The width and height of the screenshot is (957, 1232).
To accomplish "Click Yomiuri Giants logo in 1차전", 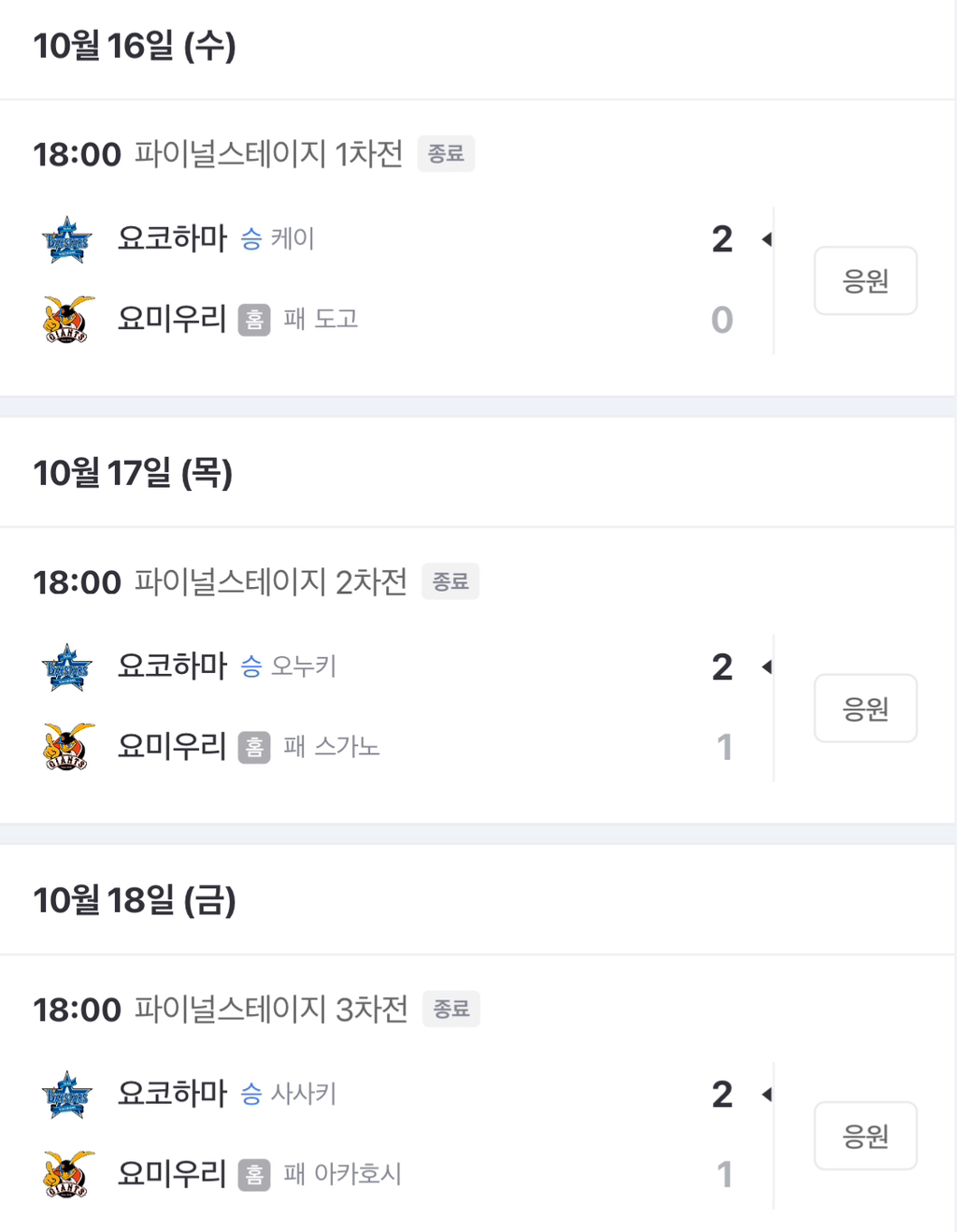I will (x=67, y=320).
